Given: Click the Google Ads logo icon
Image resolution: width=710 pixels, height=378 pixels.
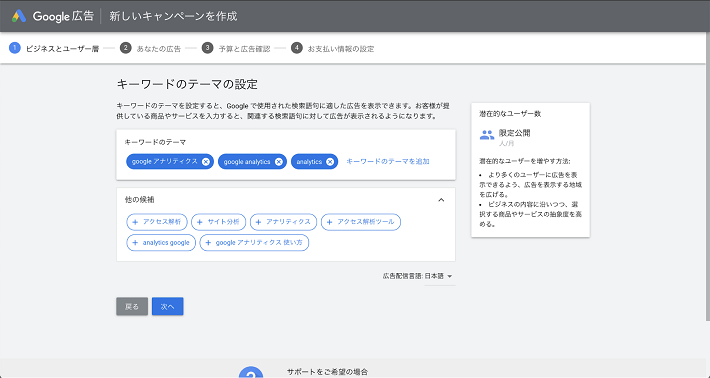Looking at the screenshot, I should (19, 16).
